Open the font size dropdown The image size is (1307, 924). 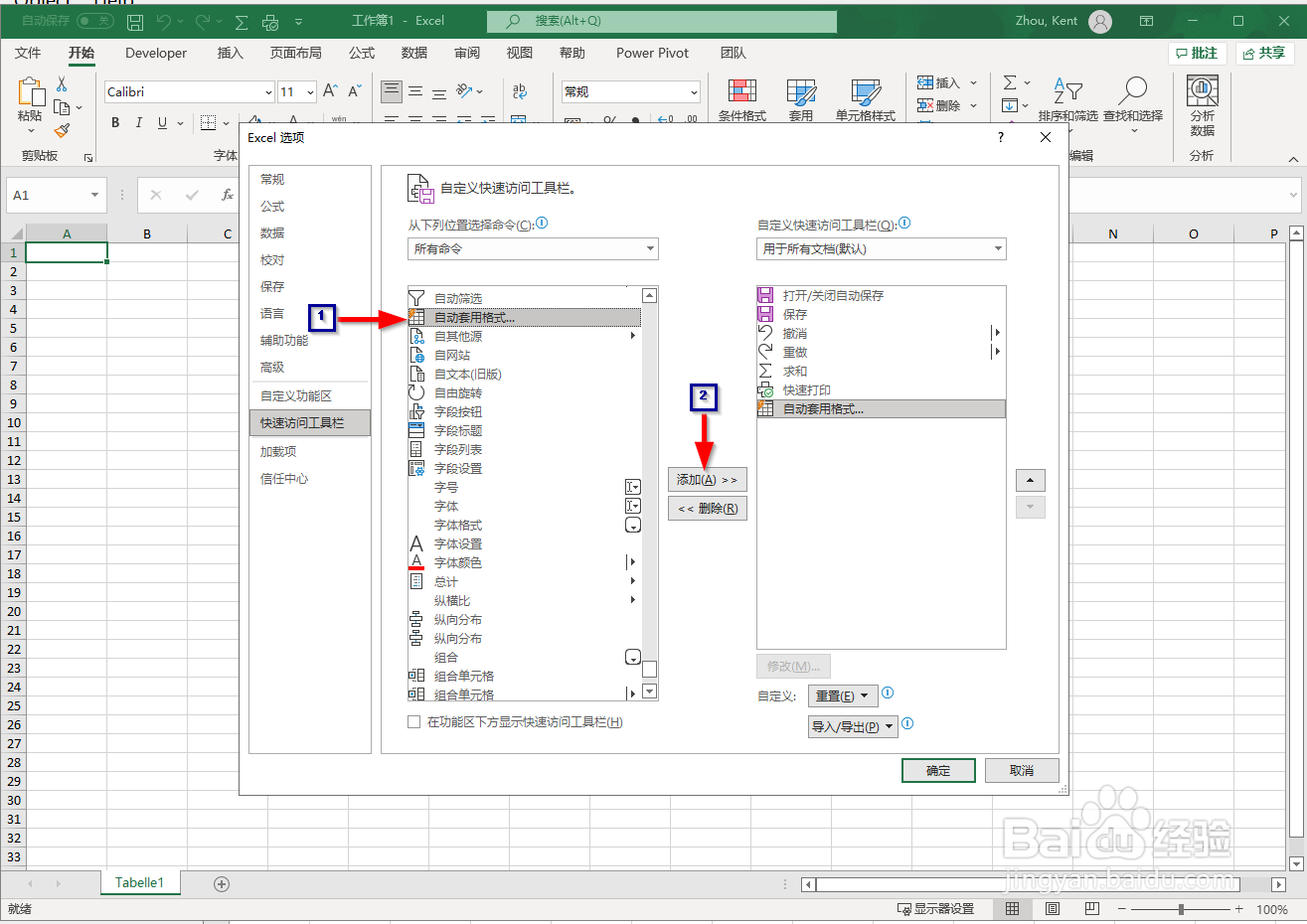click(310, 92)
